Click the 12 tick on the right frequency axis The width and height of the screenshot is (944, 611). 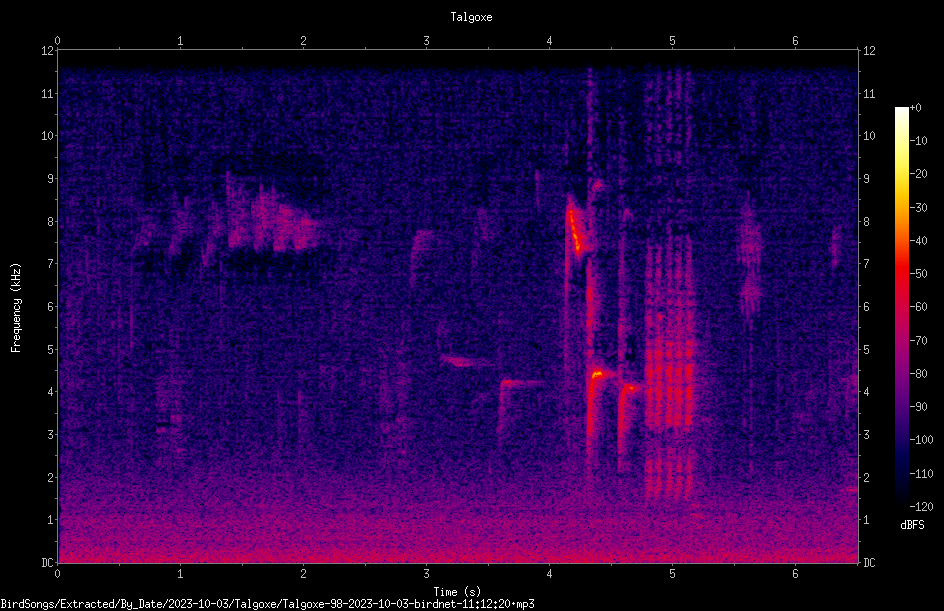[869, 51]
